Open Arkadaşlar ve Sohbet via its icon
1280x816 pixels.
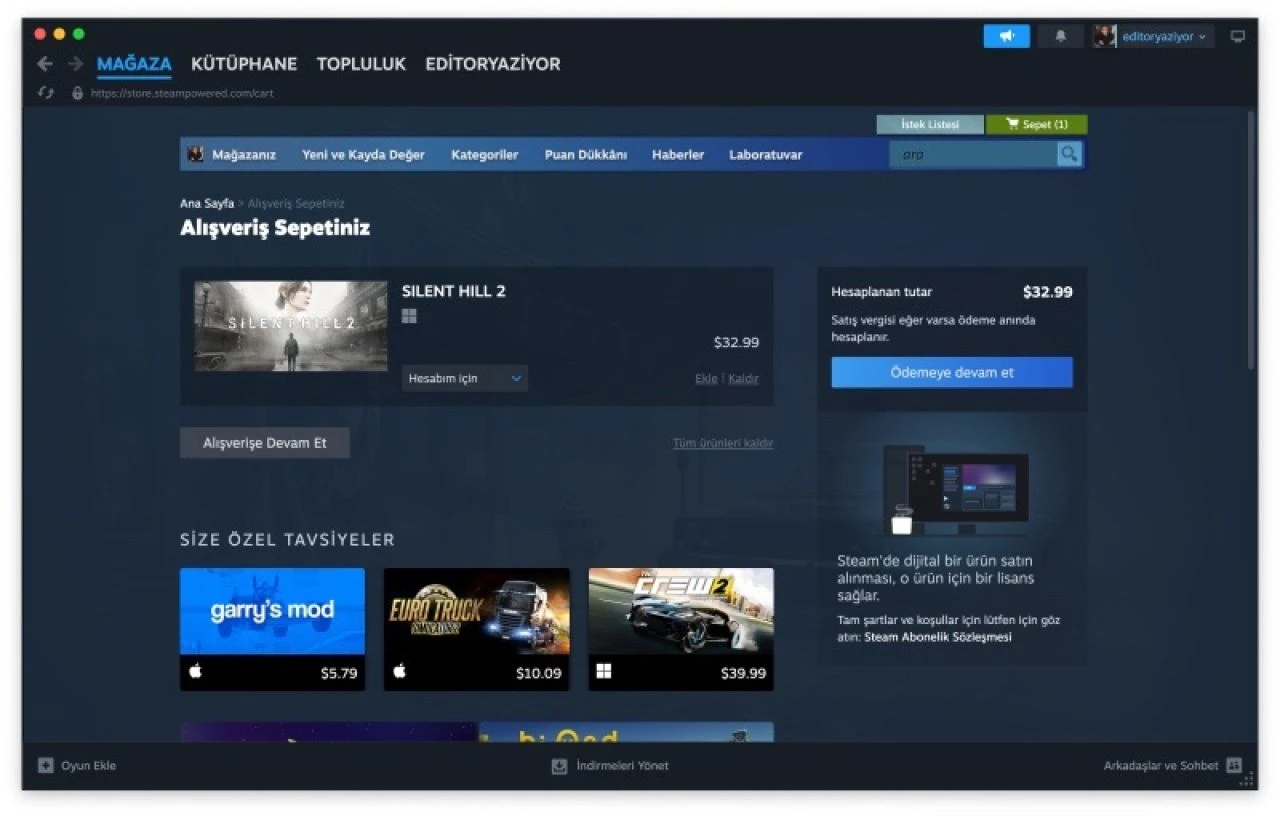[1233, 765]
